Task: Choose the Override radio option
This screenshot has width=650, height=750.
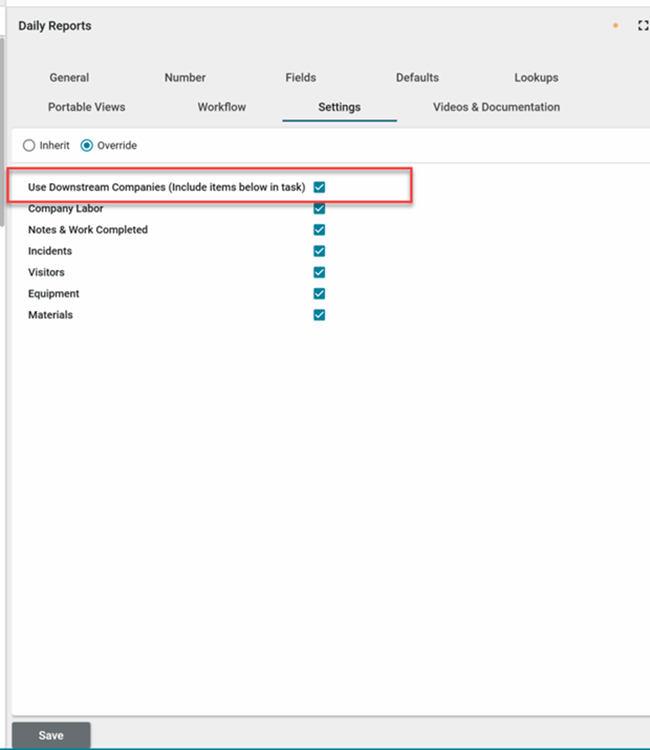Action: point(87,146)
